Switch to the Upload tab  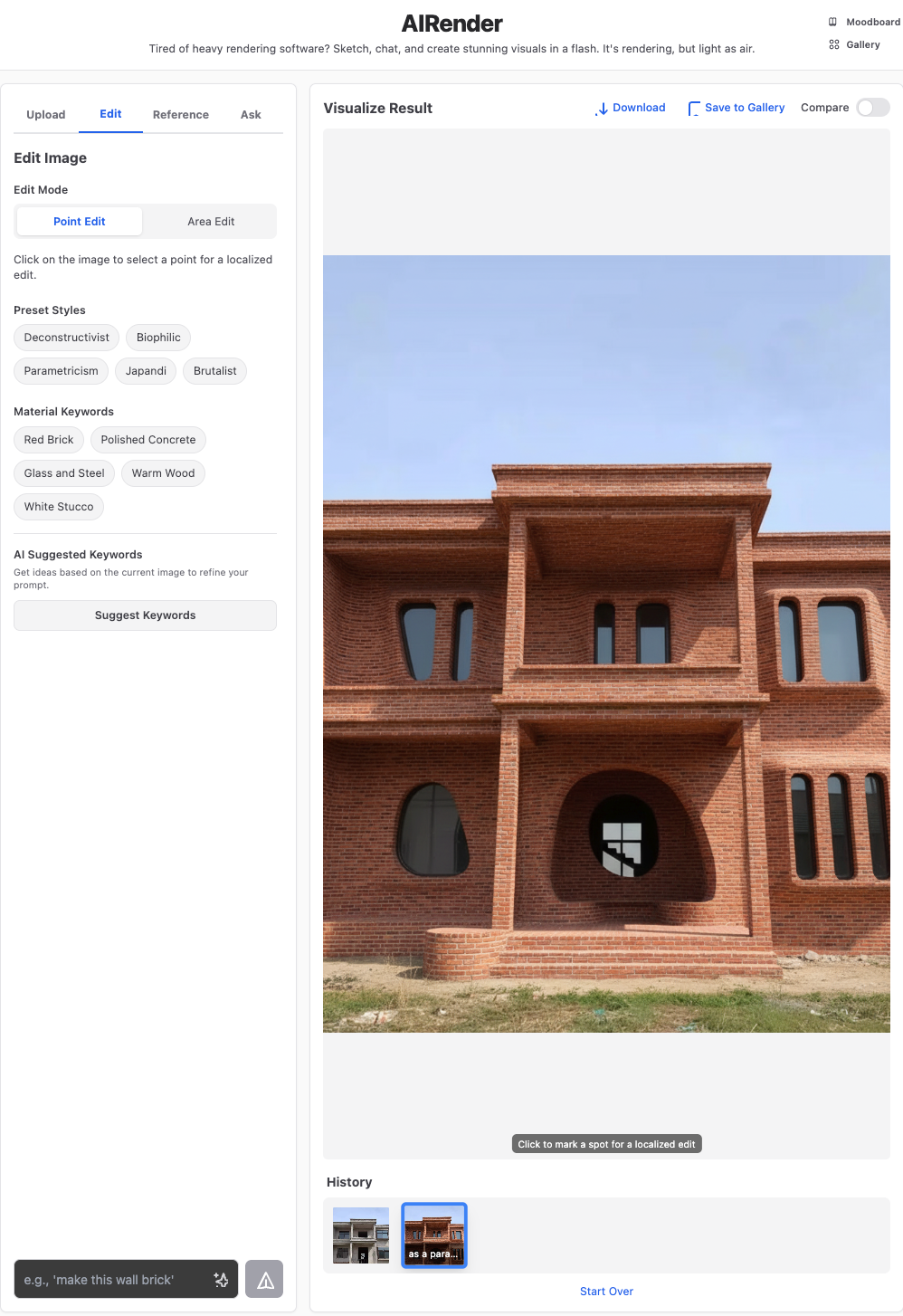click(46, 115)
